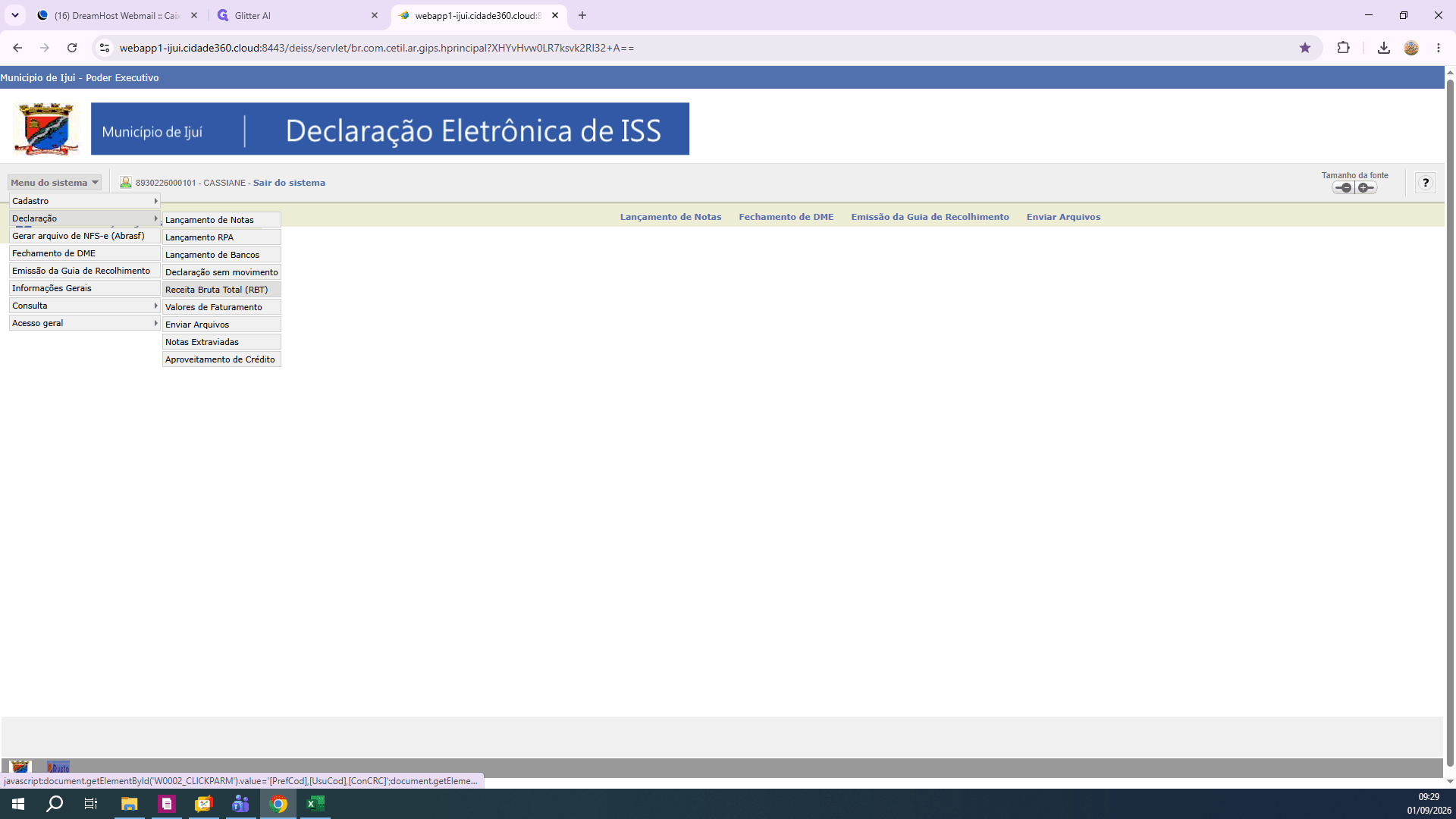Click Sair do sistema link

(289, 183)
